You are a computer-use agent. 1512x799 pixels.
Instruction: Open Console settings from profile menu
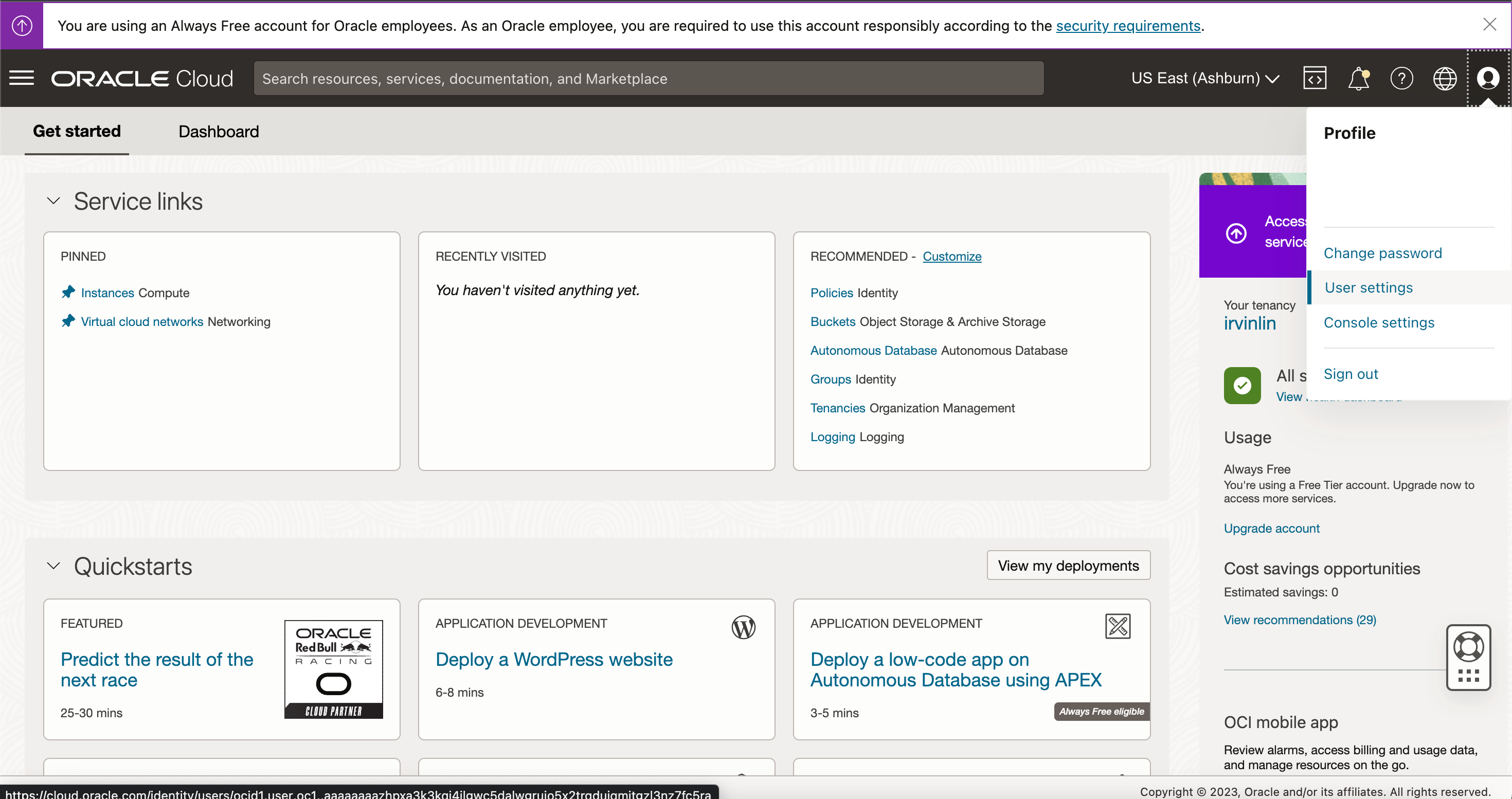click(1379, 323)
